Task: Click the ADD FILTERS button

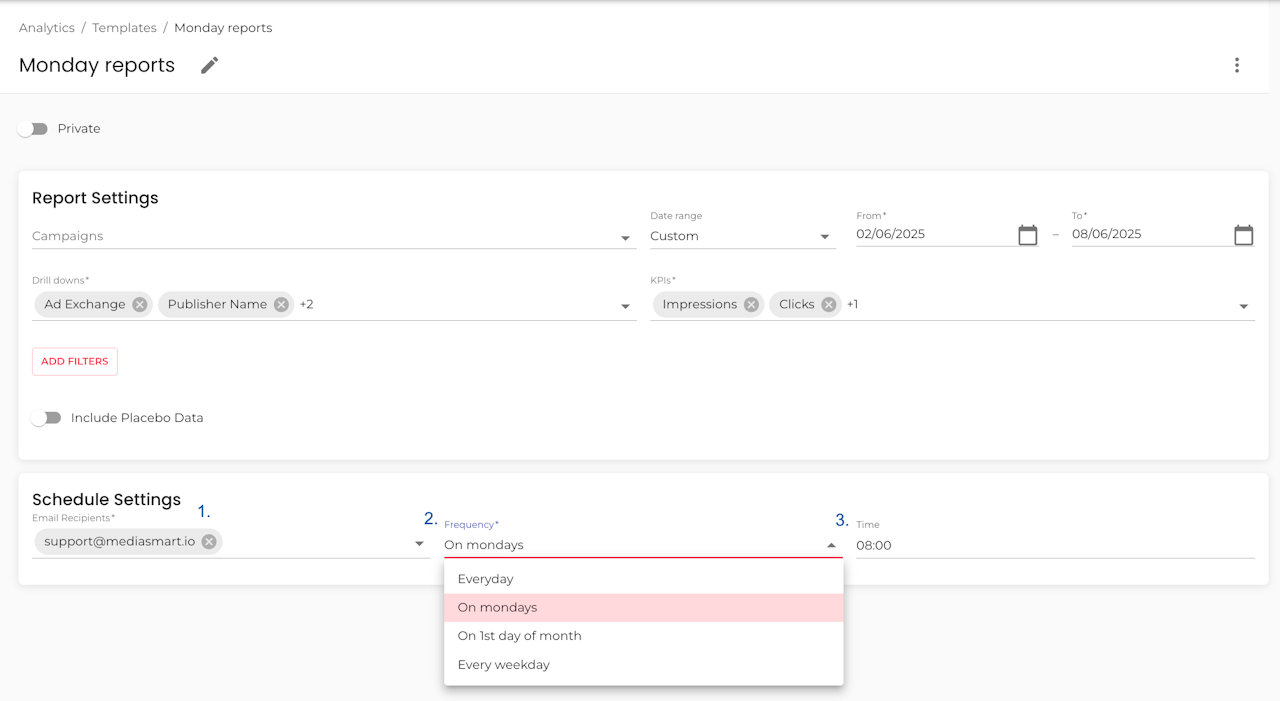Action: [75, 362]
